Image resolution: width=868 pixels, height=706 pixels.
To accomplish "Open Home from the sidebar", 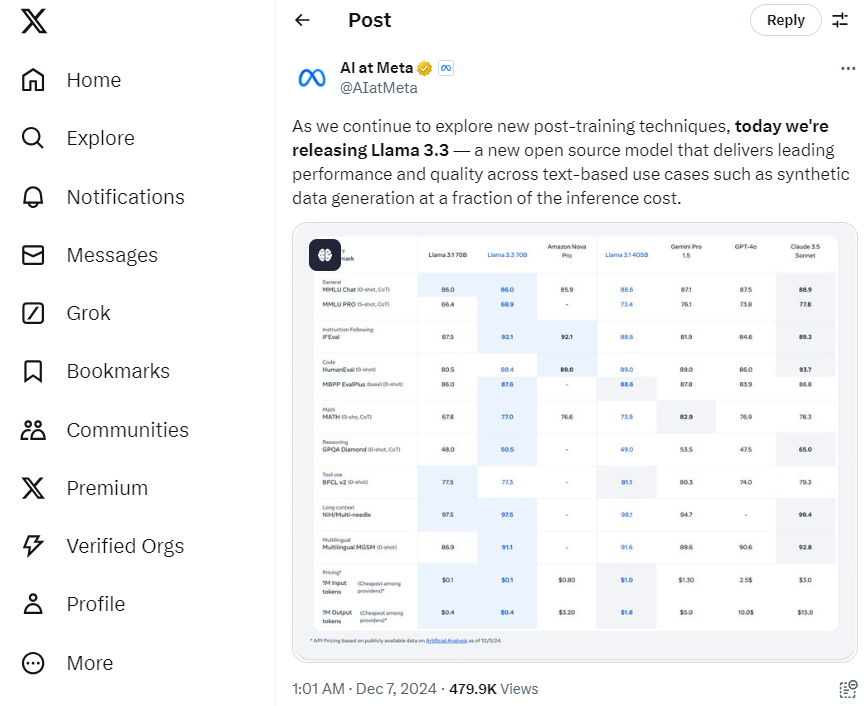I will [x=71, y=80].
